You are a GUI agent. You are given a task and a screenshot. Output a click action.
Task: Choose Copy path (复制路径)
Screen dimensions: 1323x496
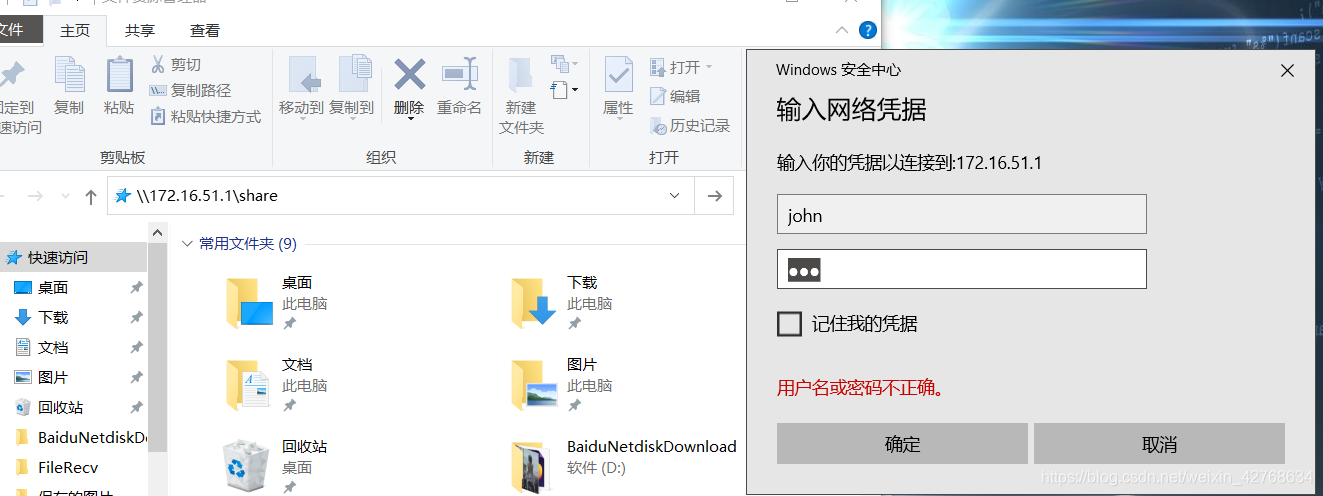[x=190, y=91]
